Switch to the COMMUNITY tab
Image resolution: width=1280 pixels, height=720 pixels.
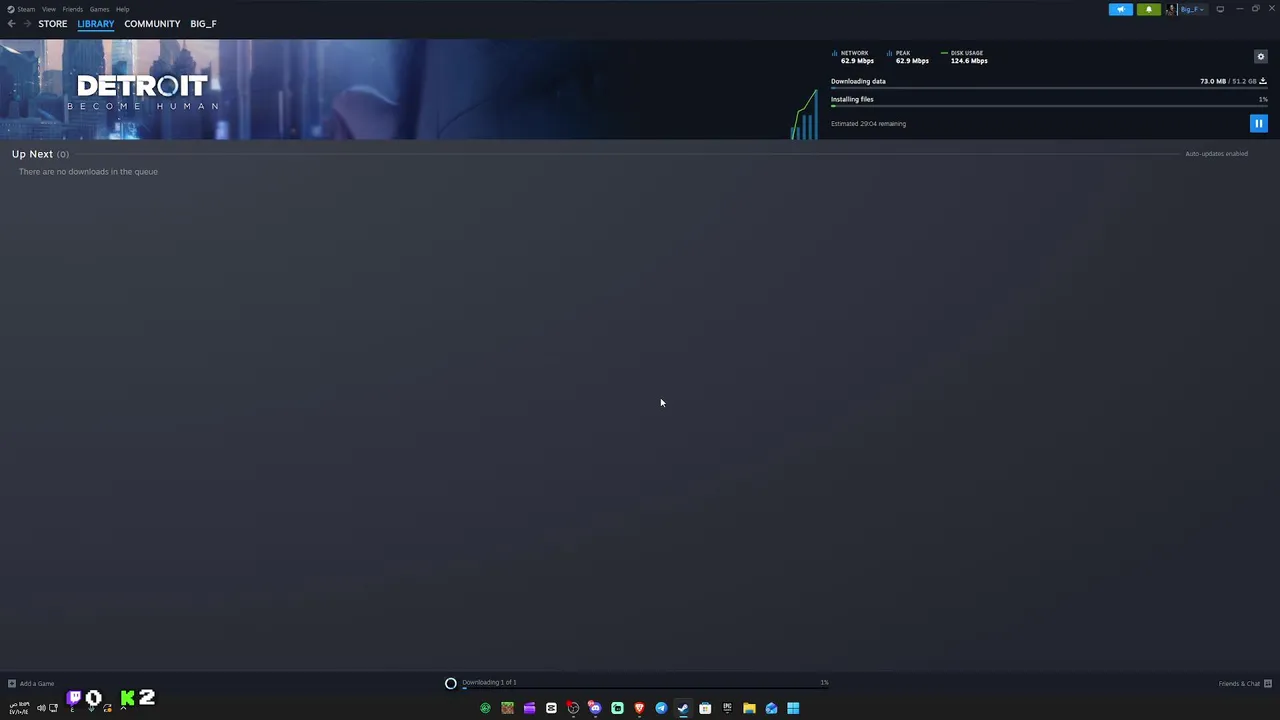(x=152, y=24)
